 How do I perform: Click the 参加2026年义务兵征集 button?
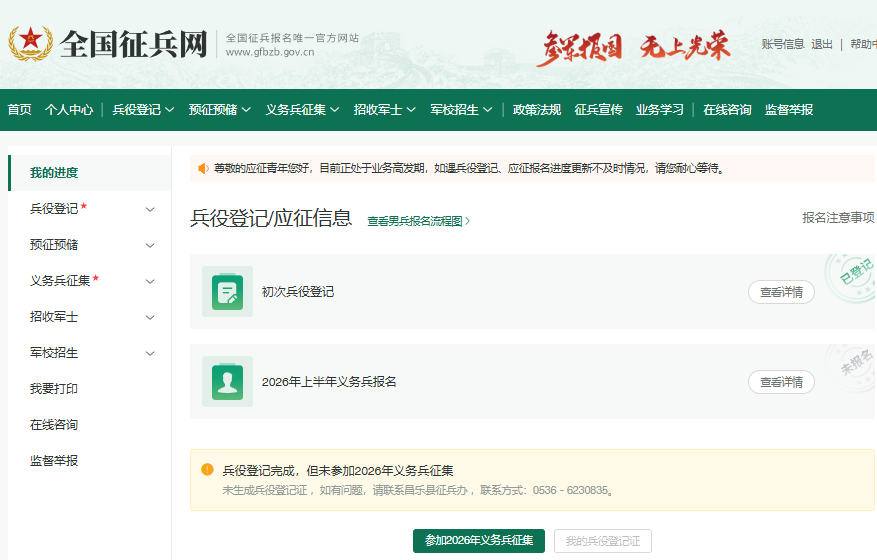479,541
